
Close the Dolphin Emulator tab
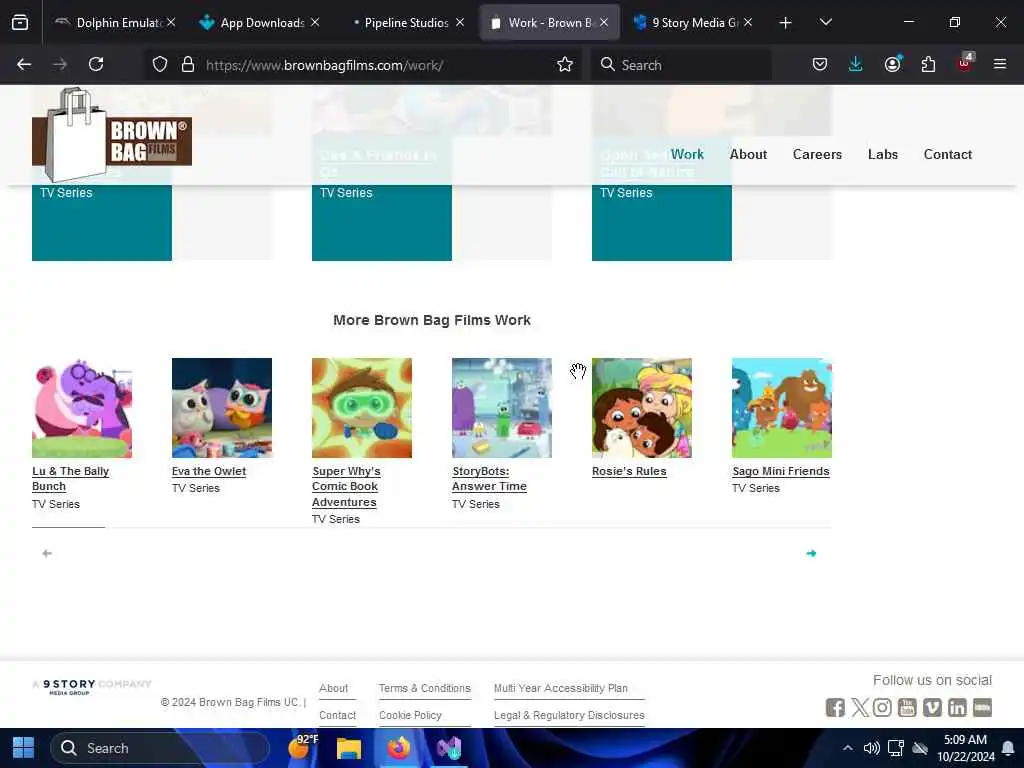(x=171, y=22)
